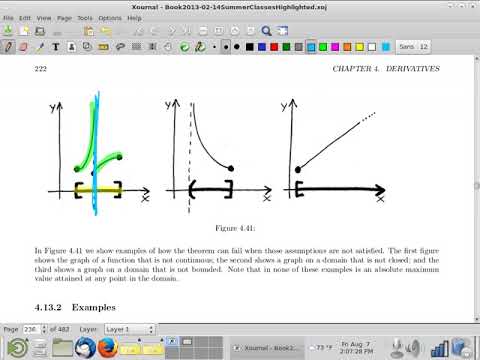Pick the gray color swatch
The width and height of the screenshot is (480, 360).
(x=299, y=47)
